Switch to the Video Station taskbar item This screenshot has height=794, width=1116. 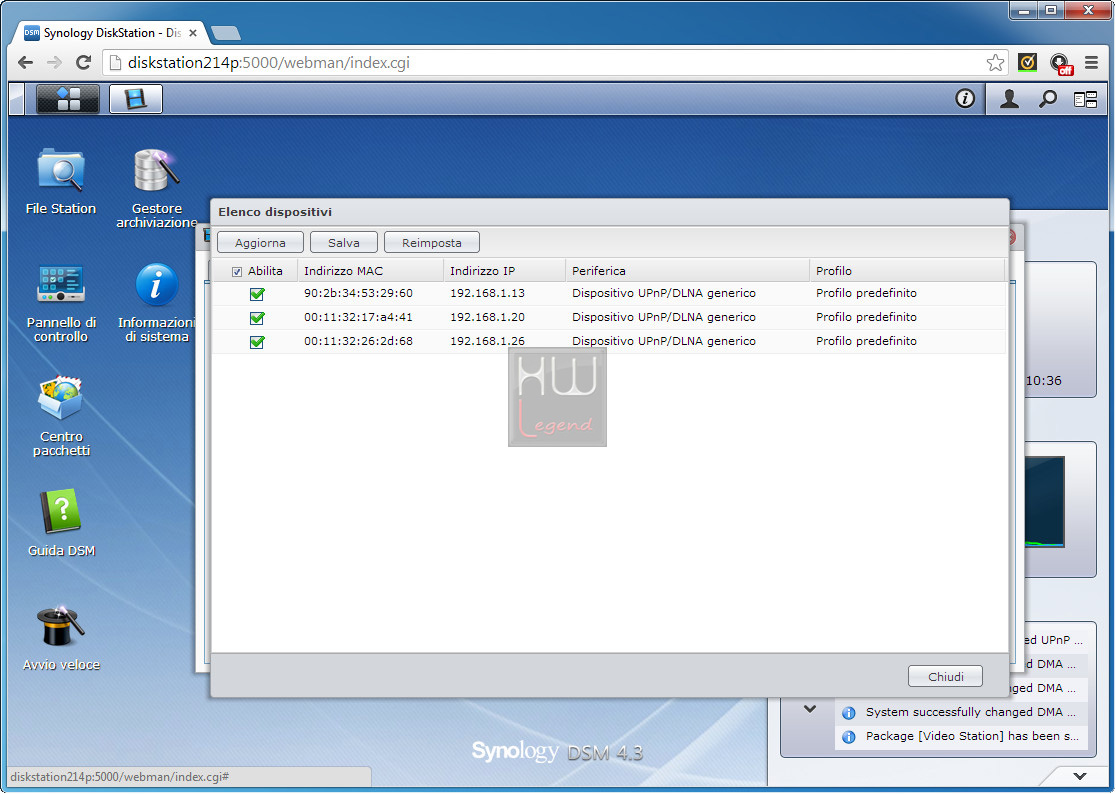tap(136, 99)
